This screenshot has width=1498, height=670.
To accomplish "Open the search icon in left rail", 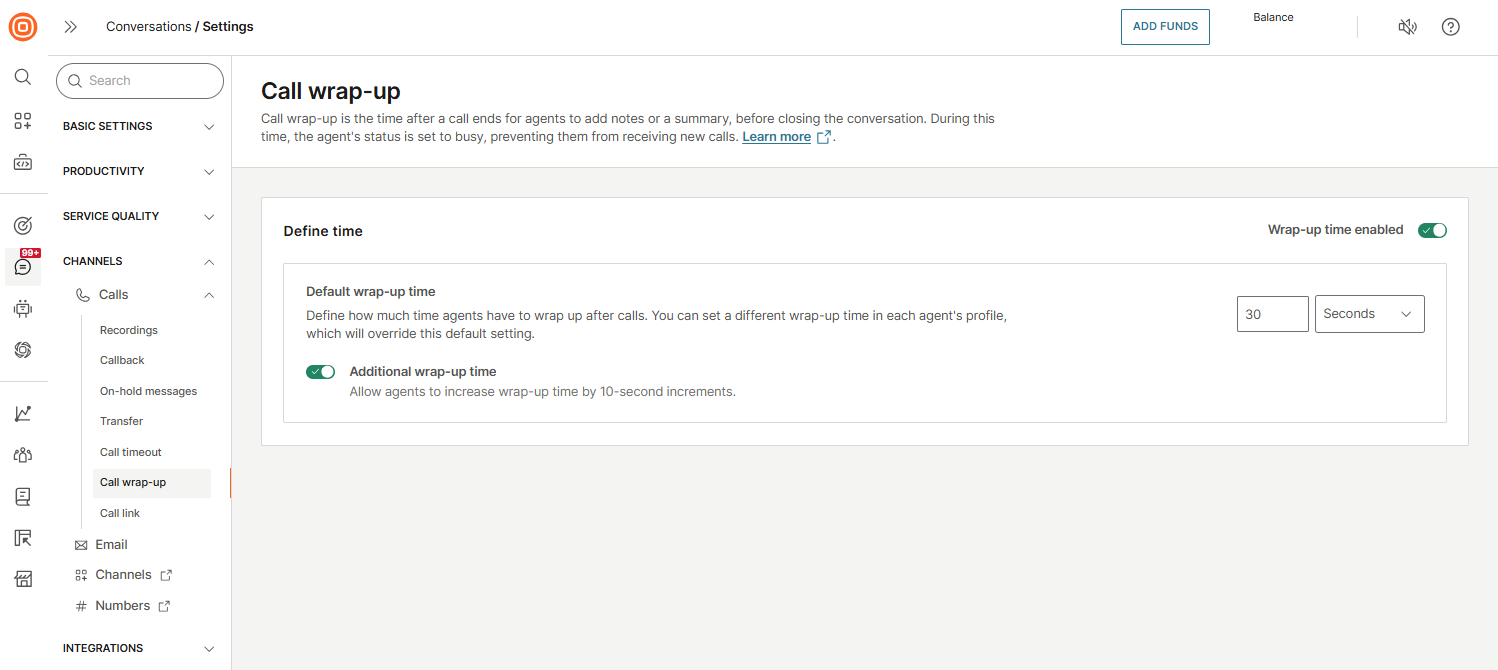I will click(x=23, y=78).
